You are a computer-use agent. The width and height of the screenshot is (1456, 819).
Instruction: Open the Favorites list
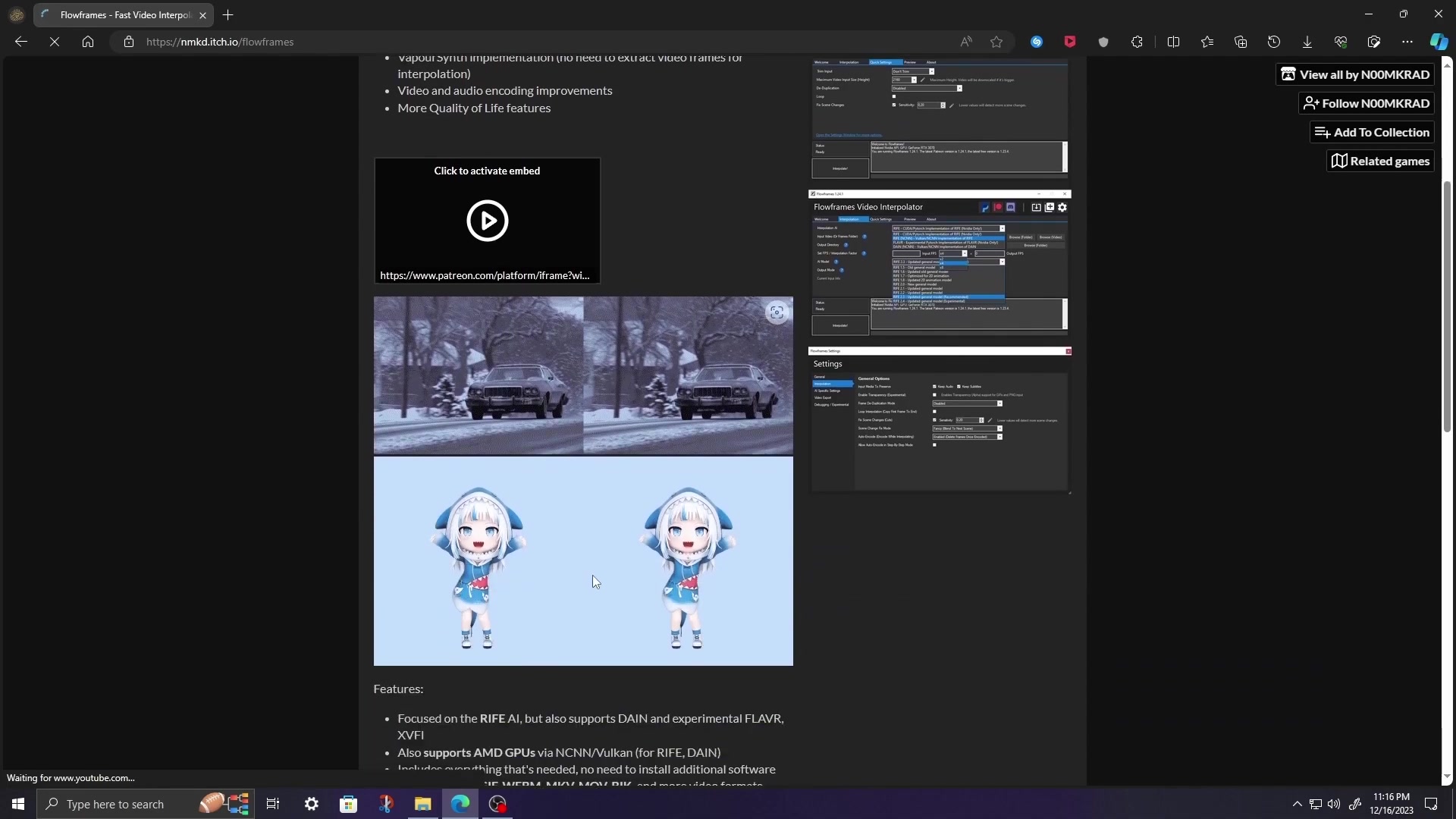point(1207,42)
